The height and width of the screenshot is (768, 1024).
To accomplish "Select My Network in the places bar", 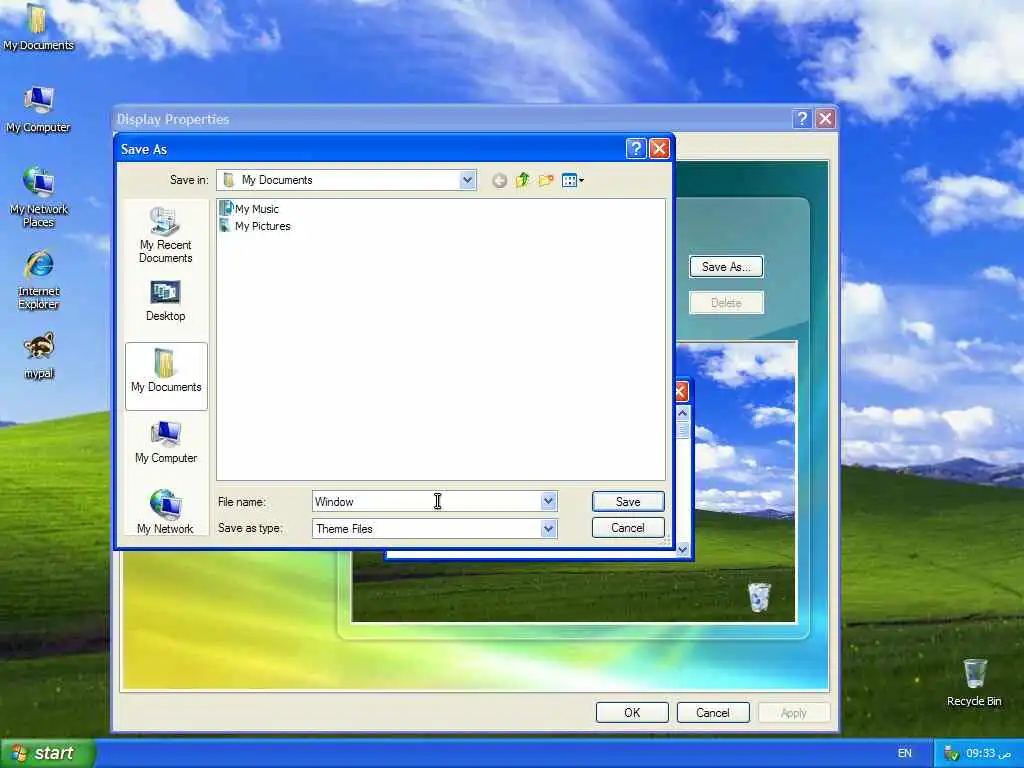I will tap(165, 512).
